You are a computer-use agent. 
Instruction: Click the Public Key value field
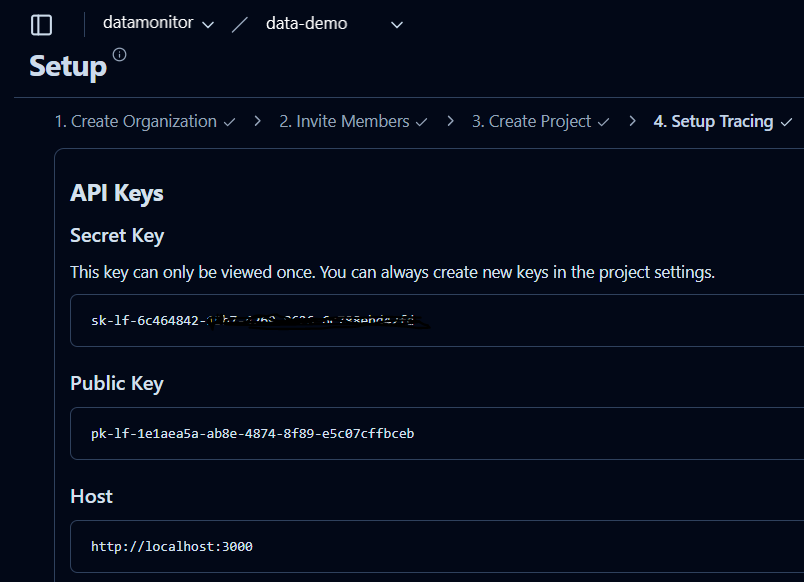click(437, 434)
